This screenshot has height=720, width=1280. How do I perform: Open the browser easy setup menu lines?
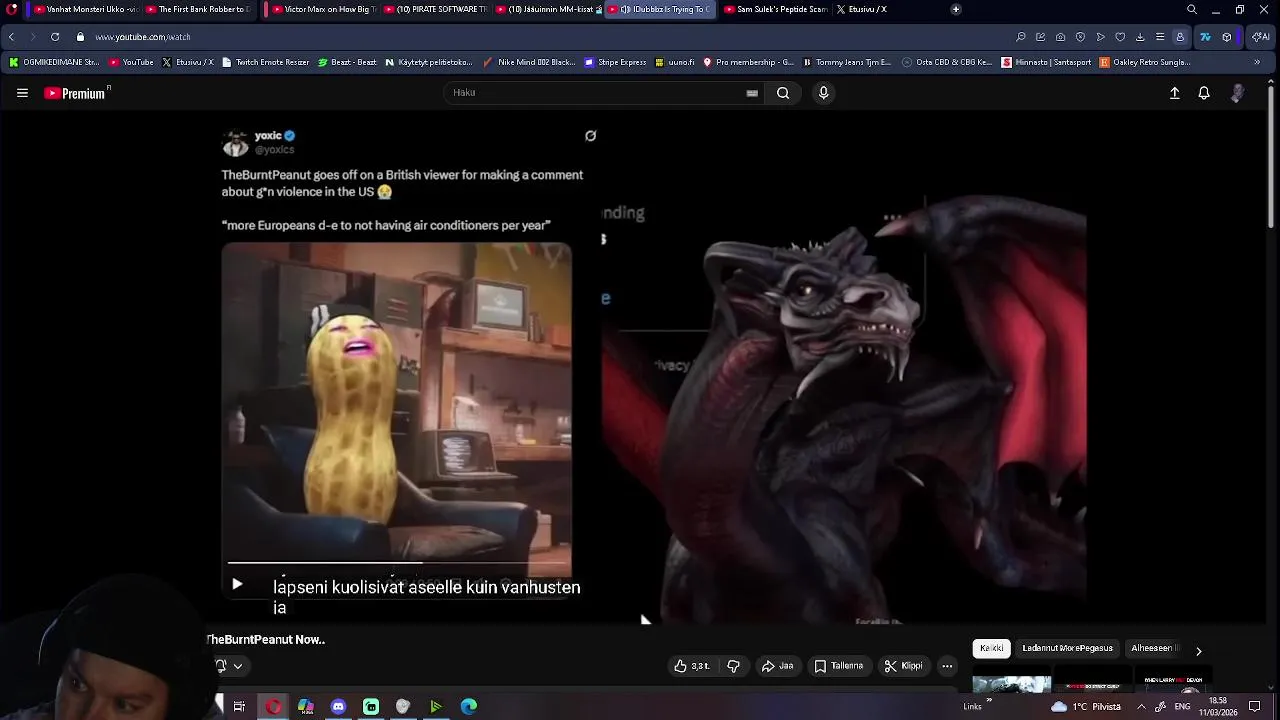coord(1160,37)
